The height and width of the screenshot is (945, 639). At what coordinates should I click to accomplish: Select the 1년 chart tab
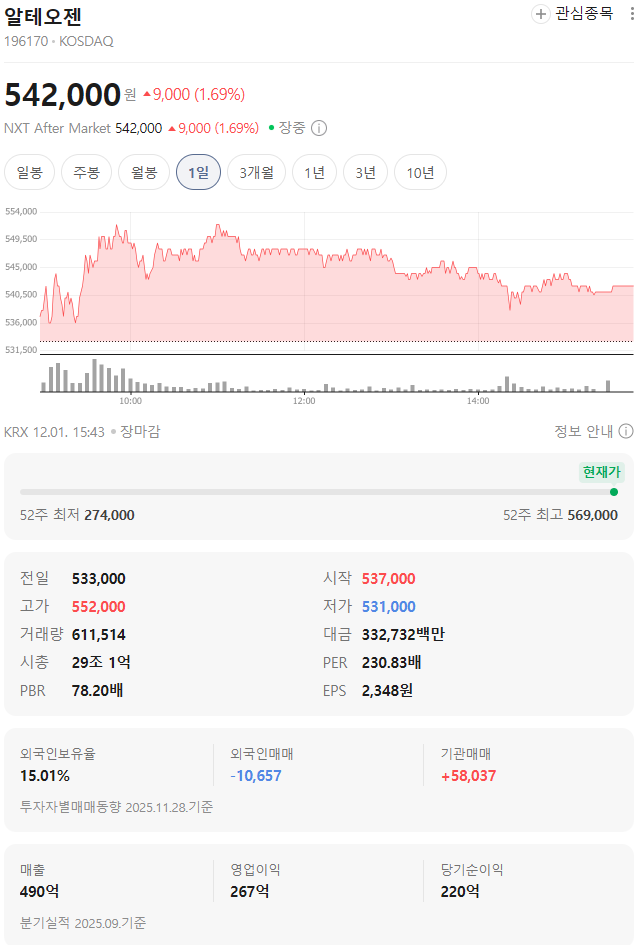point(314,172)
